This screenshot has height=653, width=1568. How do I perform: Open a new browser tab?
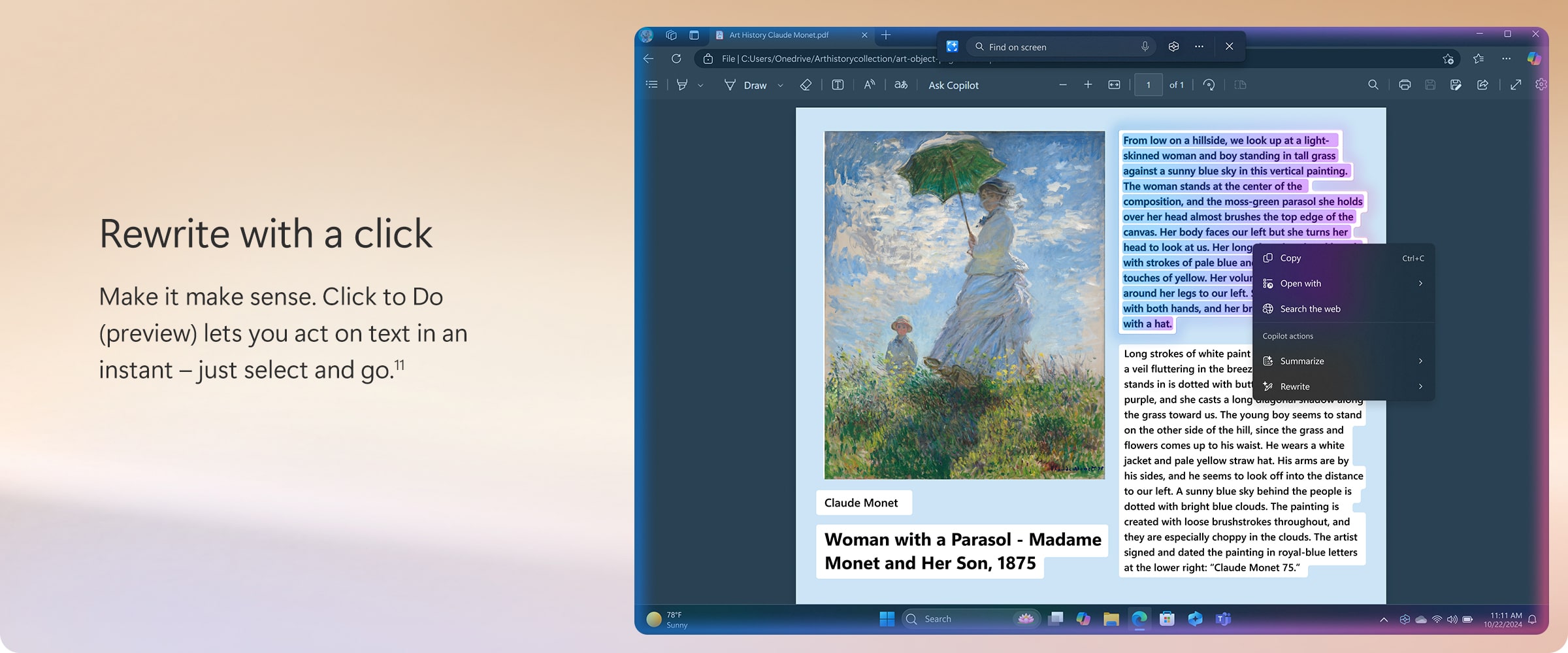click(x=886, y=35)
